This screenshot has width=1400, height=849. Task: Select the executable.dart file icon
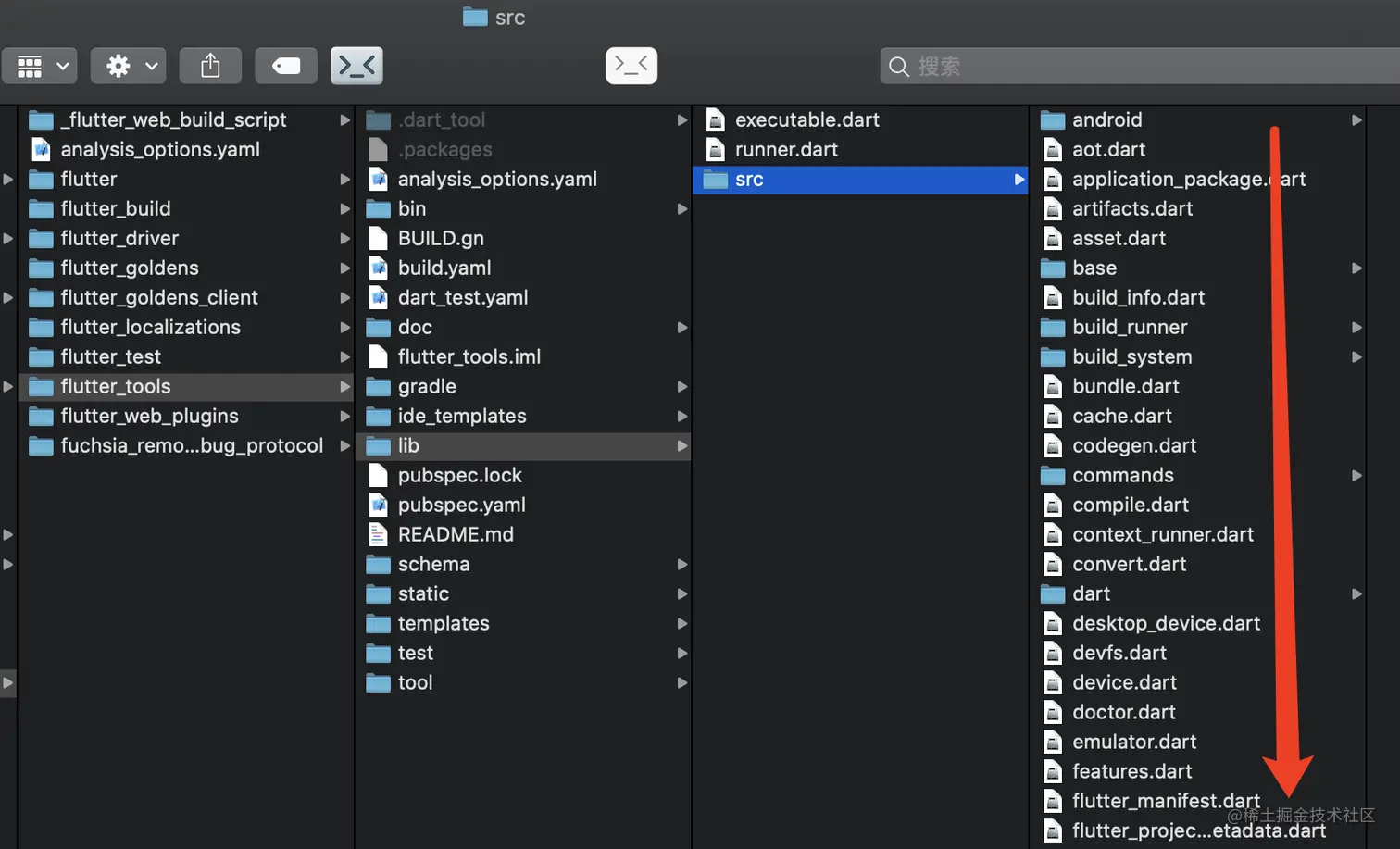click(x=715, y=120)
